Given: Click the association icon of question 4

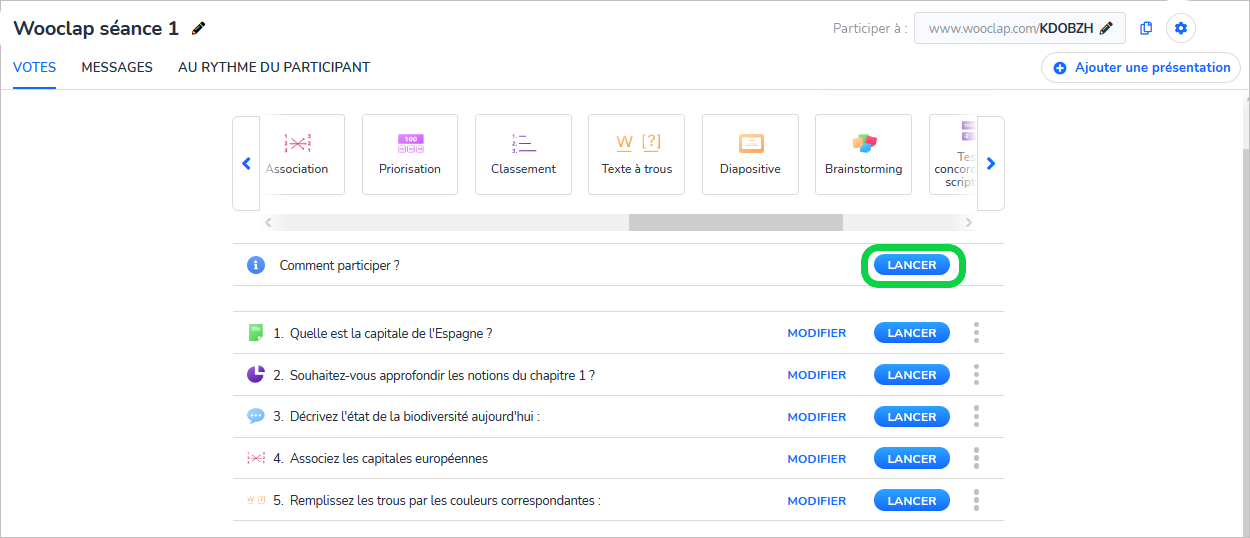Looking at the screenshot, I should coord(256,459).
